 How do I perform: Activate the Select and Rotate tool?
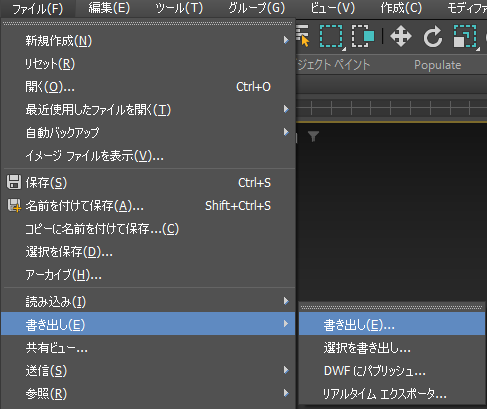pyautogui.click(x=433, y=36)
